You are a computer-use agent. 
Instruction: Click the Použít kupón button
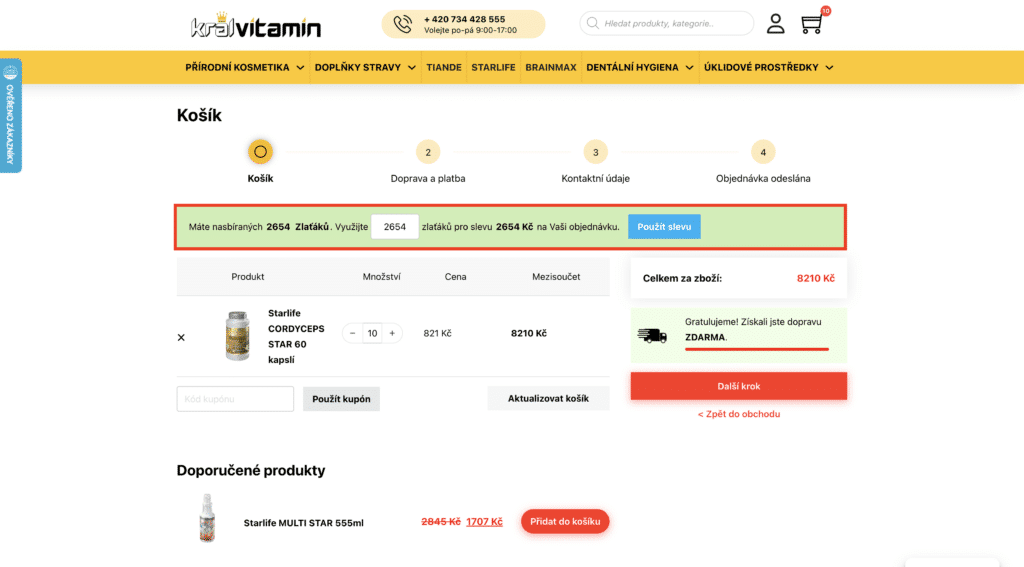341,398
